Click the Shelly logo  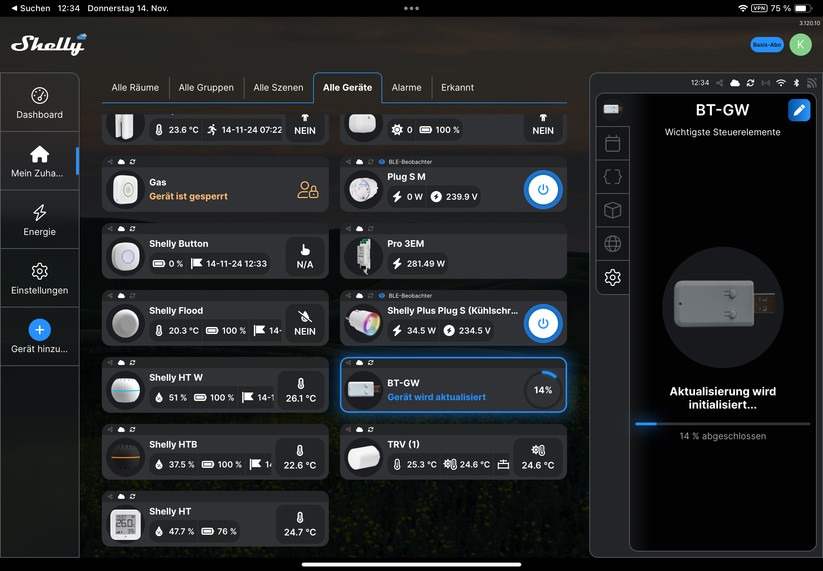[49, 44]
